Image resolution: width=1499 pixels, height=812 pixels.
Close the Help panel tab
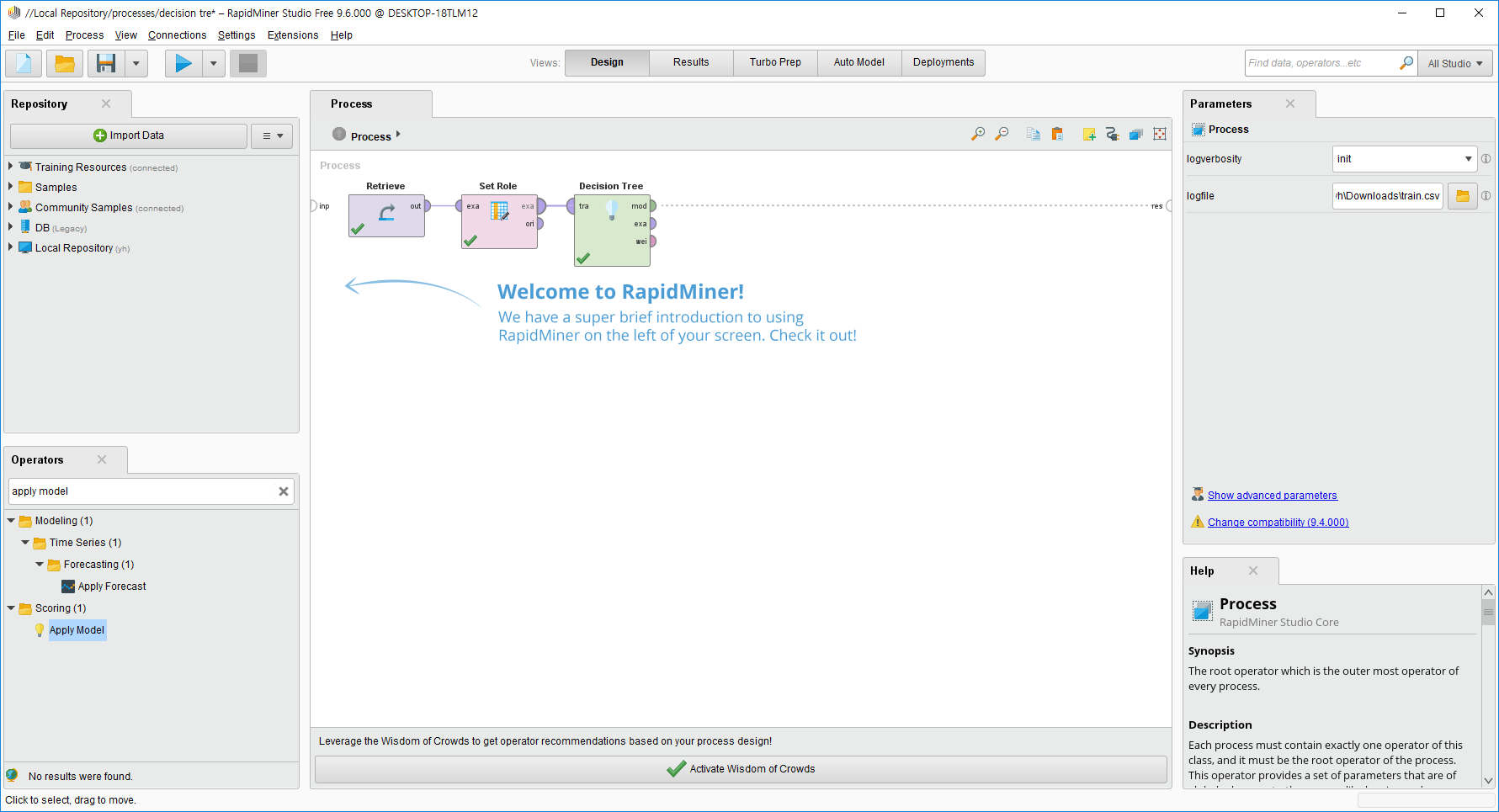pos(1253,571)
